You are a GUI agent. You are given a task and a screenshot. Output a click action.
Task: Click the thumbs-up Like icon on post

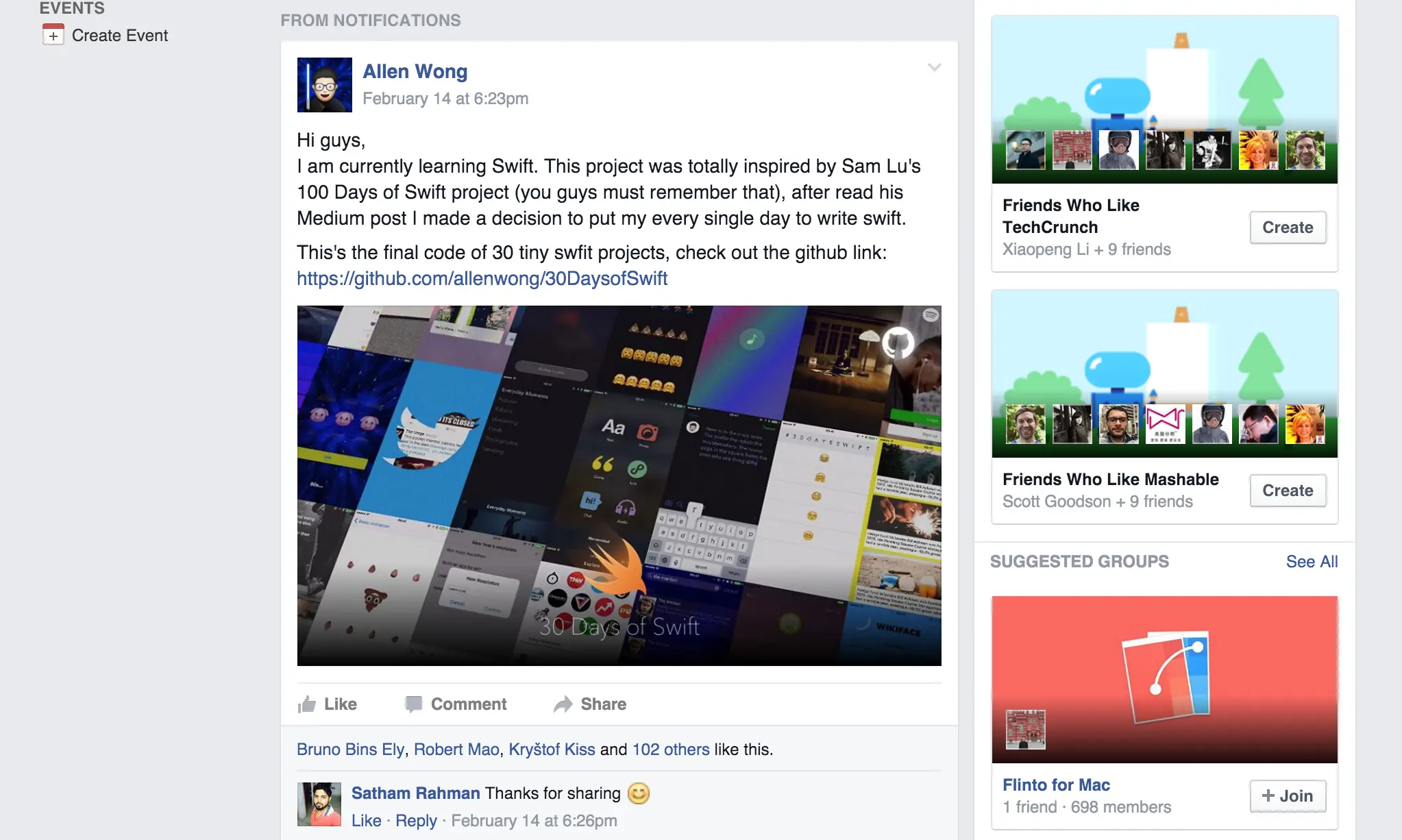[x=307, y=704]
